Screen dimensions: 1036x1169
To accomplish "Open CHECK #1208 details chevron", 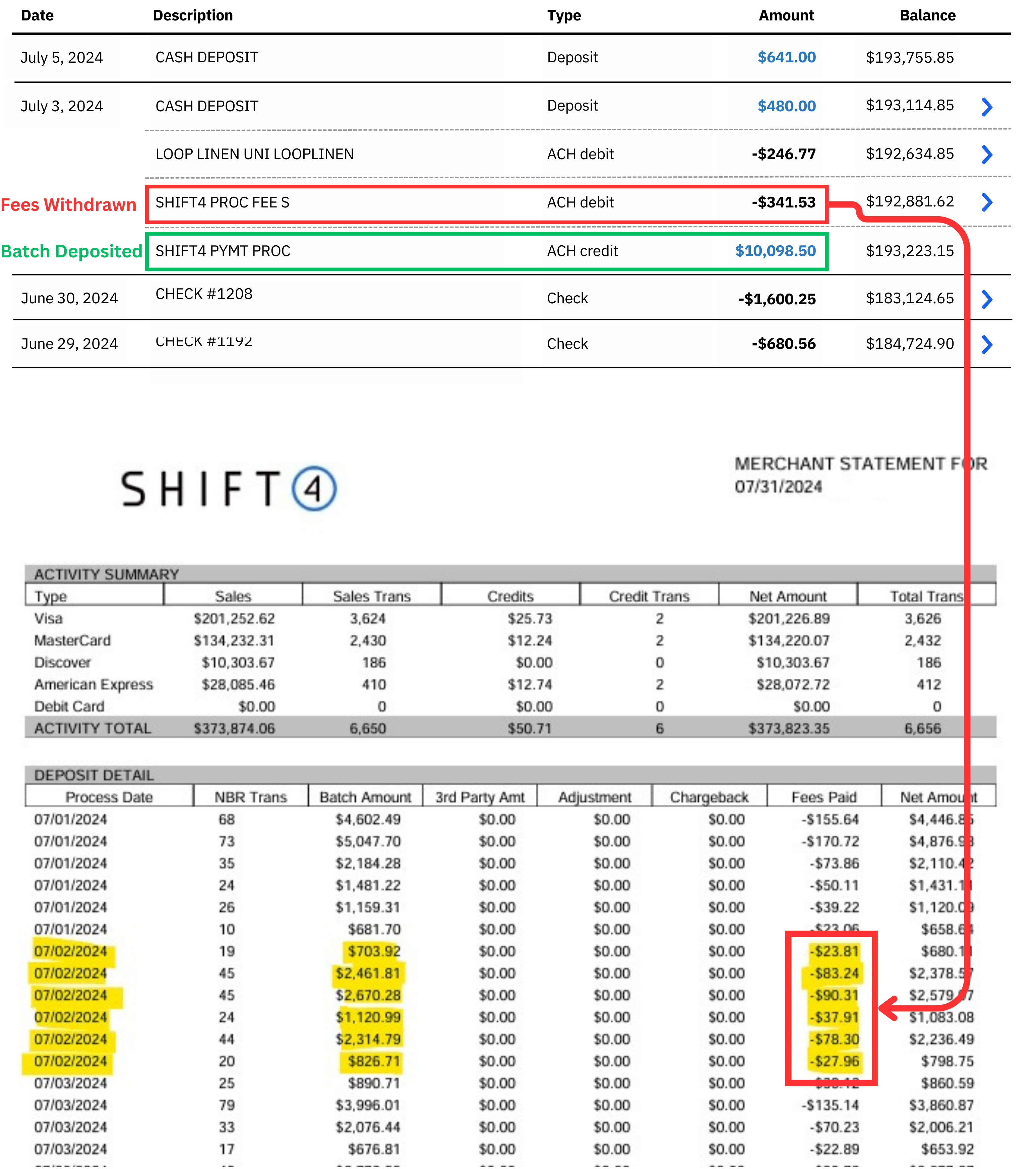I will tap(986, 299).
